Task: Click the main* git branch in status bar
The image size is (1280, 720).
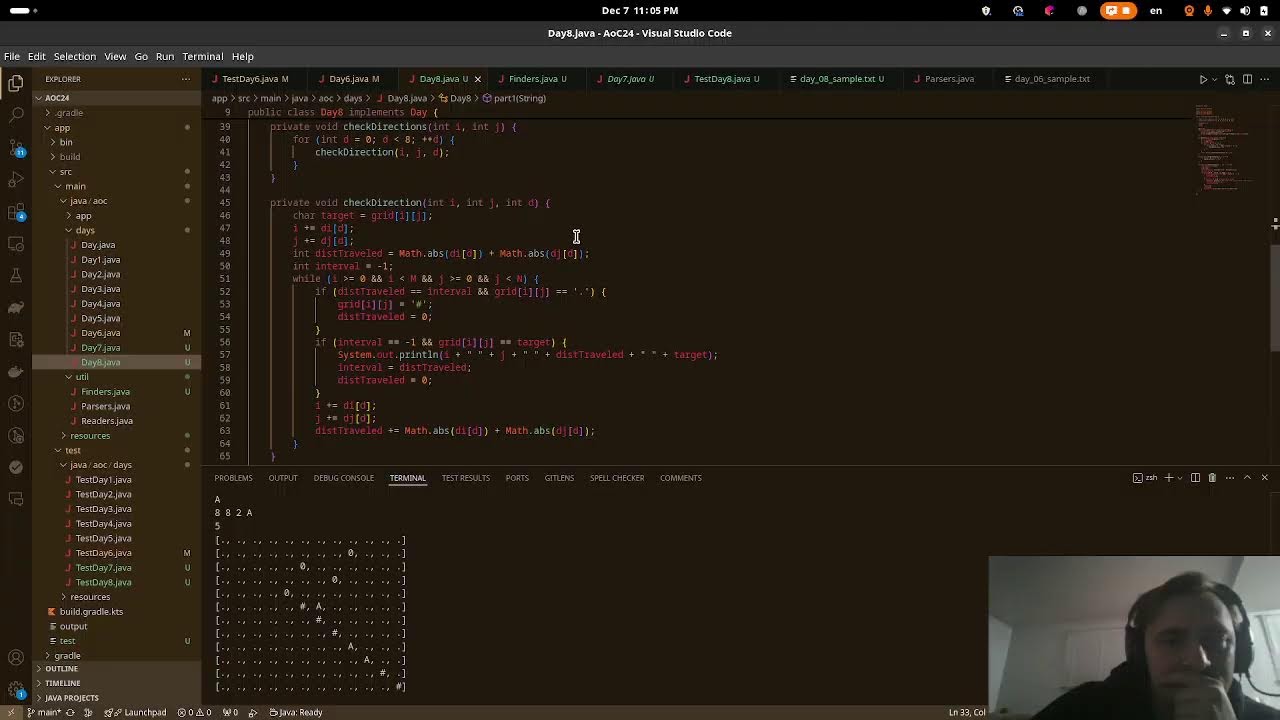Action: [x=43, y=713]
